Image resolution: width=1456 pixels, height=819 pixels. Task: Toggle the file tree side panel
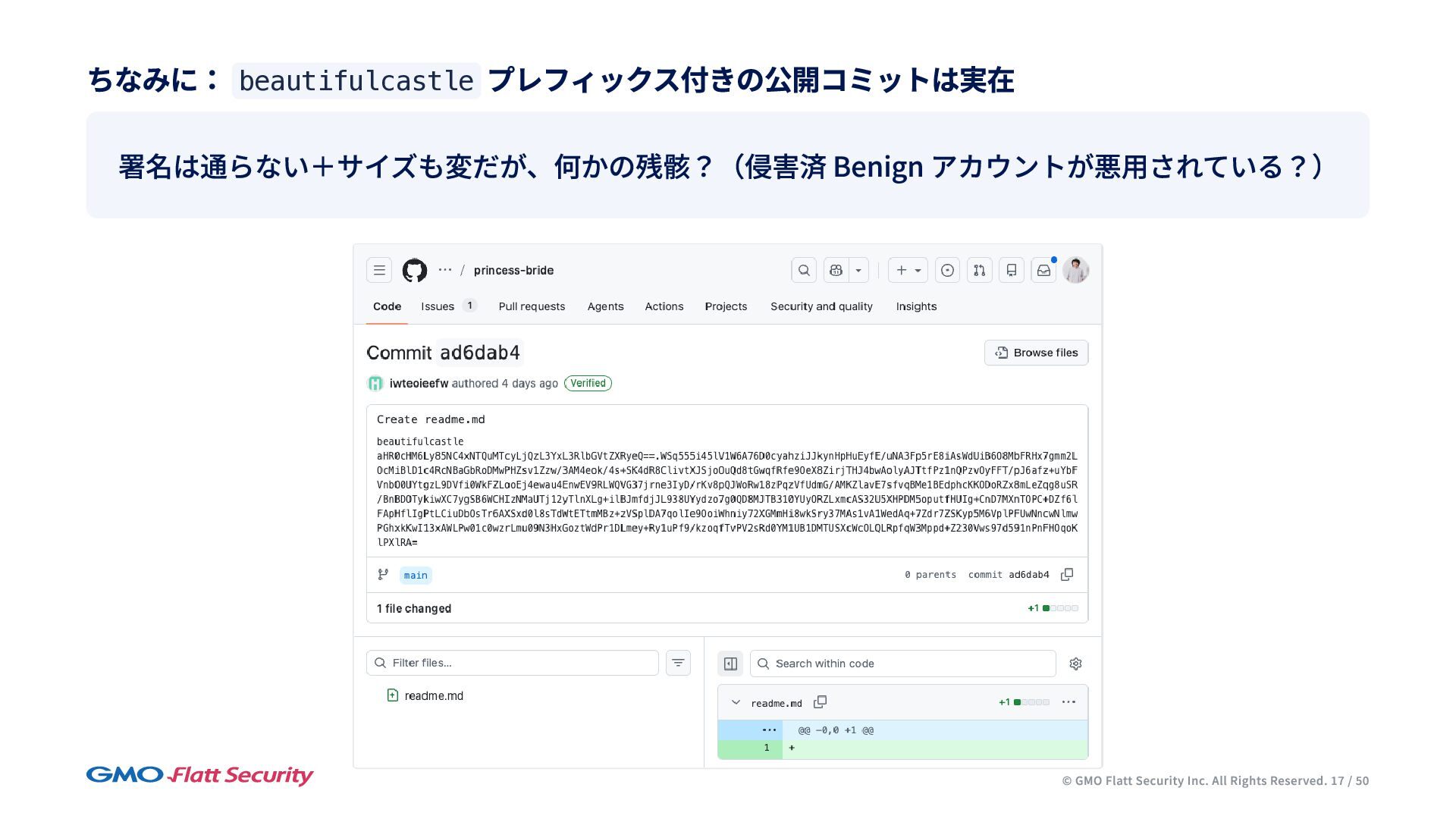click(x=730, y=664)
